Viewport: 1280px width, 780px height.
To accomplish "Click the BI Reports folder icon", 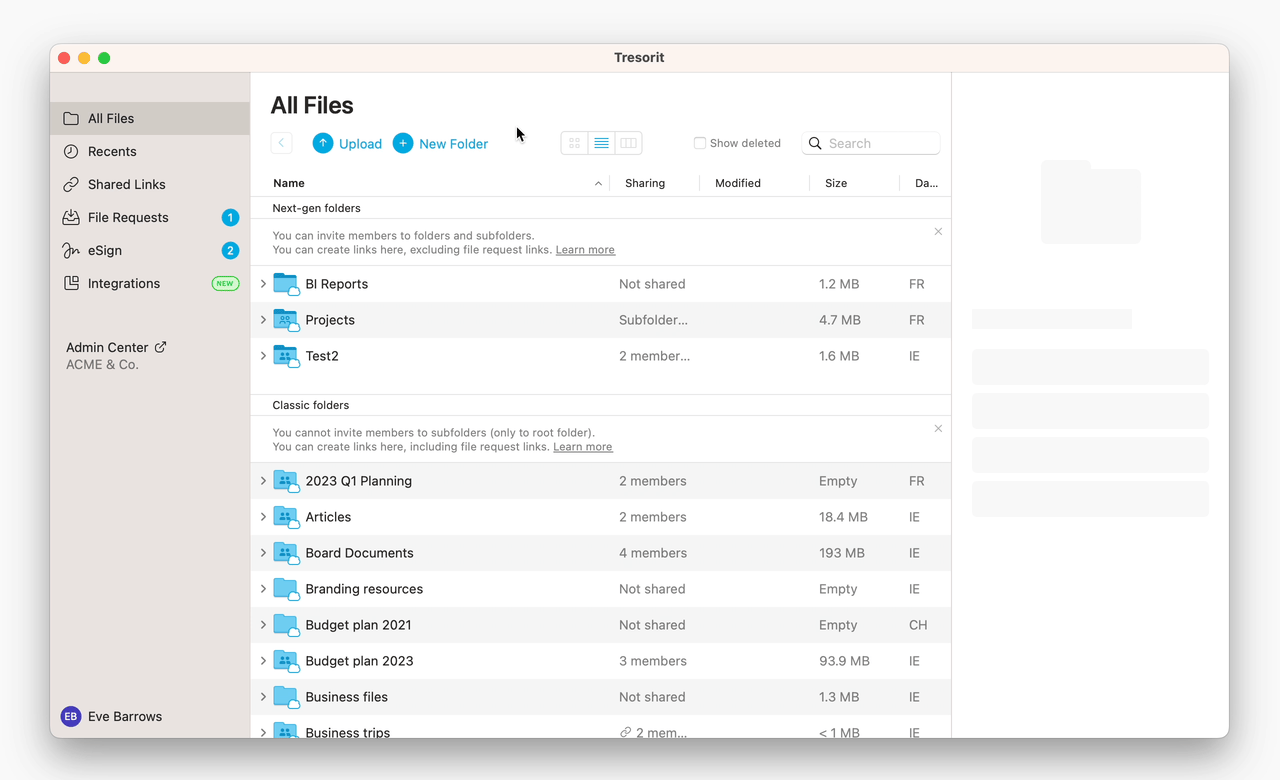I will click(x=286, y=284).
